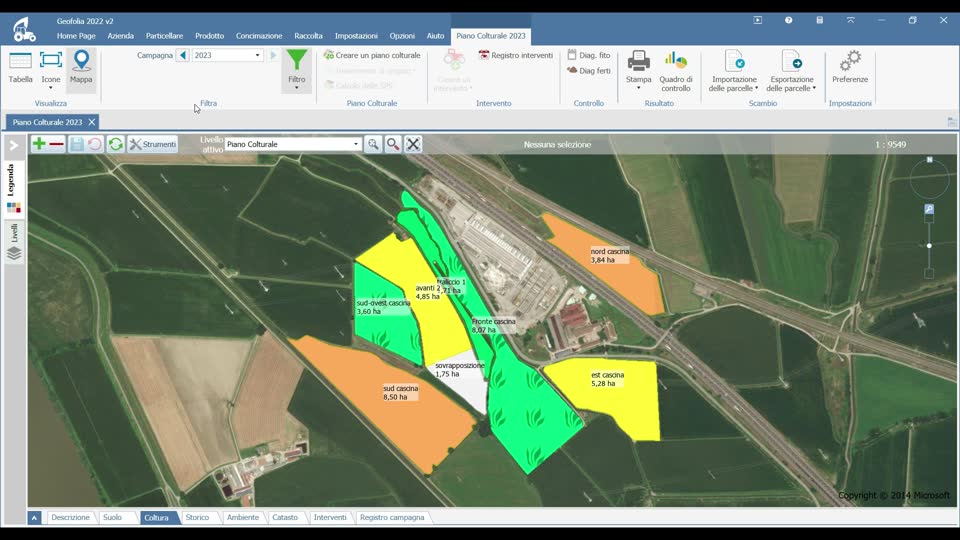
Task: Open Strumenti tools button
Action: pos(153,144)
